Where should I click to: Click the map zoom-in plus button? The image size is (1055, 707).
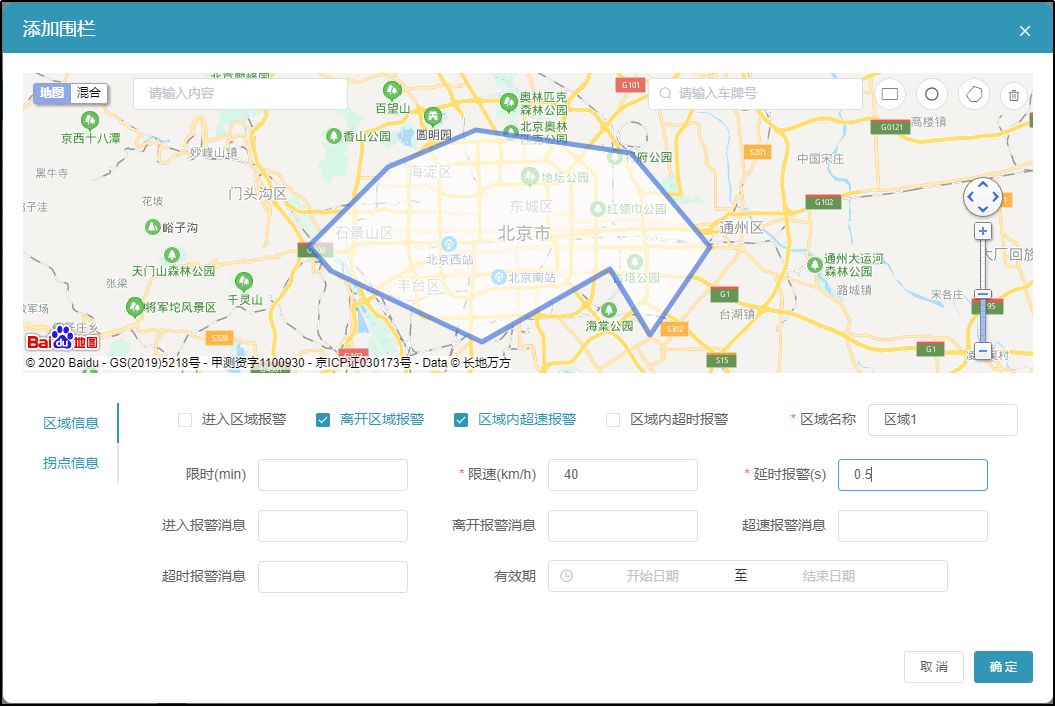pyautogui.click(x=983, y=231)
